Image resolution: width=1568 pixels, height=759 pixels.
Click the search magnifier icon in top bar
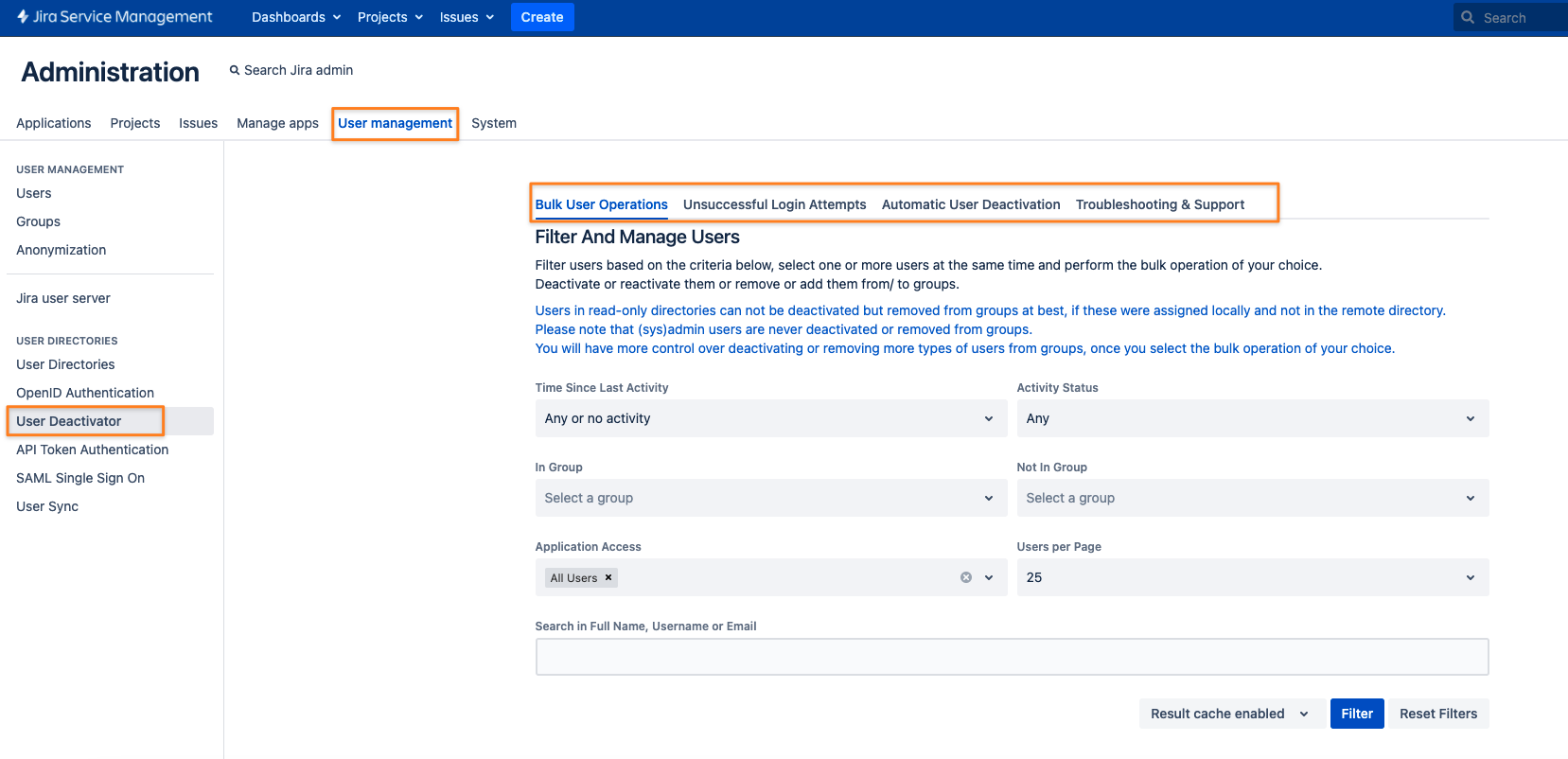point(1468,17)
